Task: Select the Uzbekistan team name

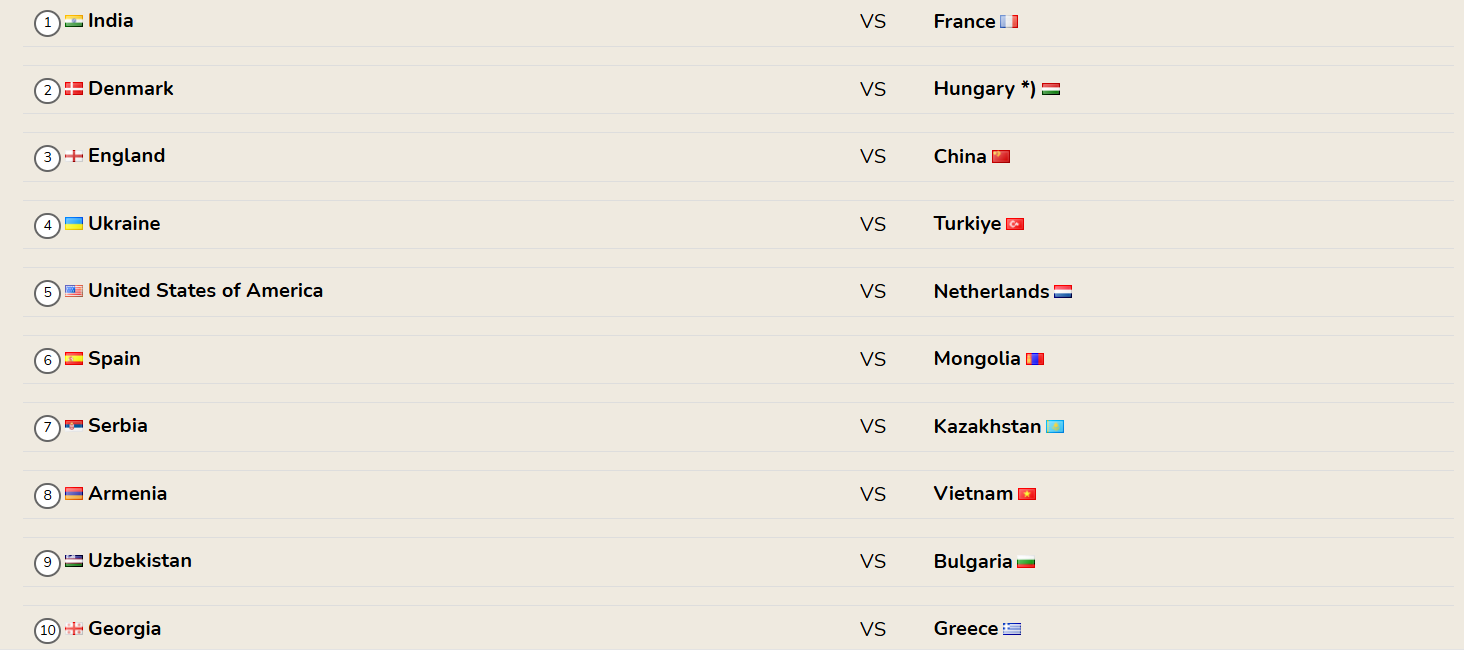Action: pyautogui.click(x=140, y=561)
